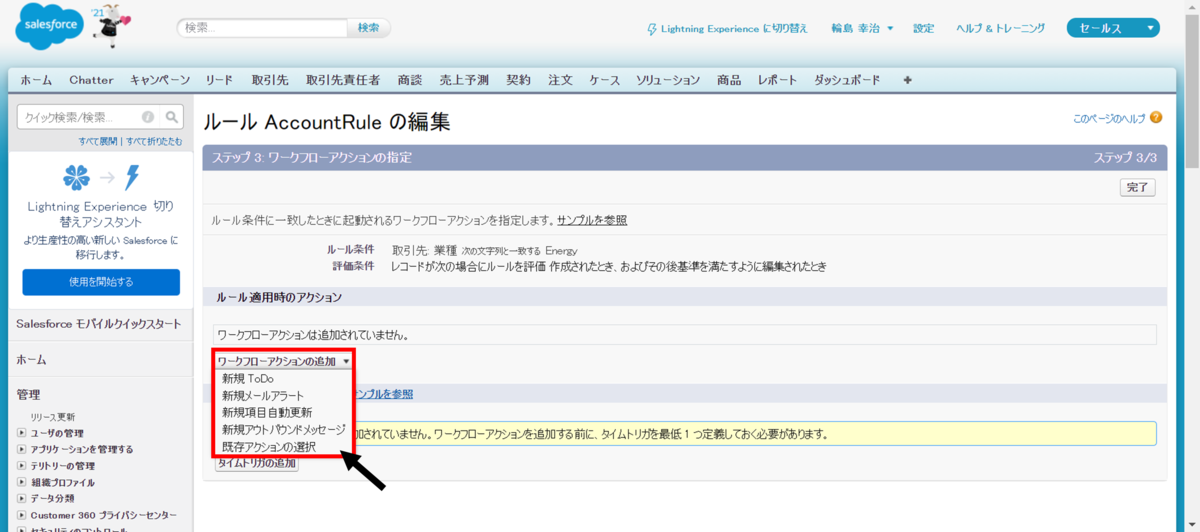The width and height of the screenshot is (1200, 532).
Task: Open the 商品 tab
Action: pyautogui.click(x=729, y=80)
